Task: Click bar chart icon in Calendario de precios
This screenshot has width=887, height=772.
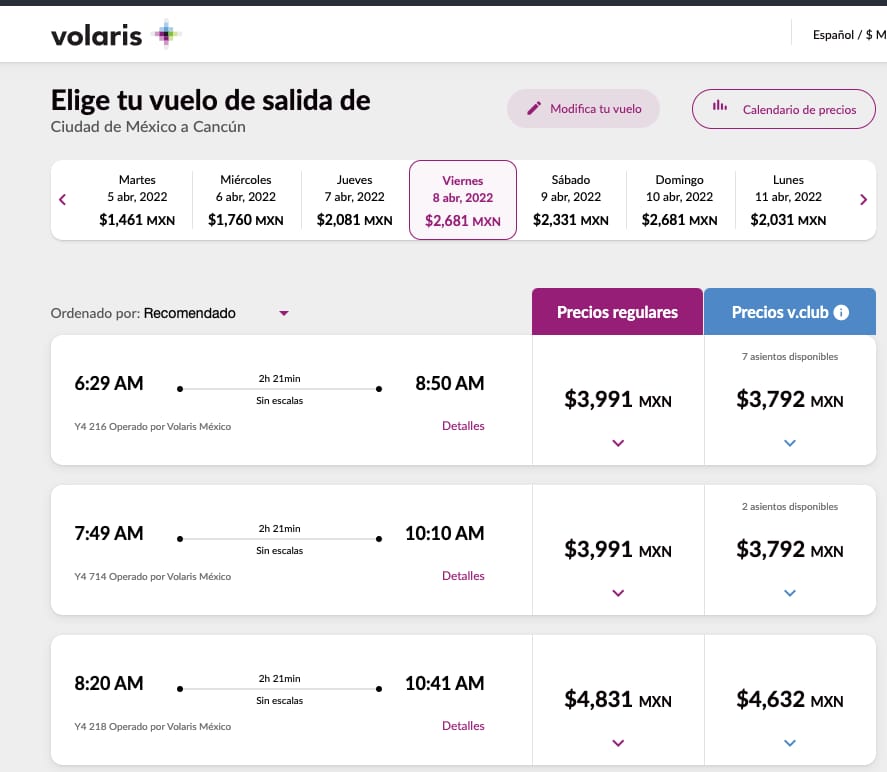Action: [x=719, y=108]
